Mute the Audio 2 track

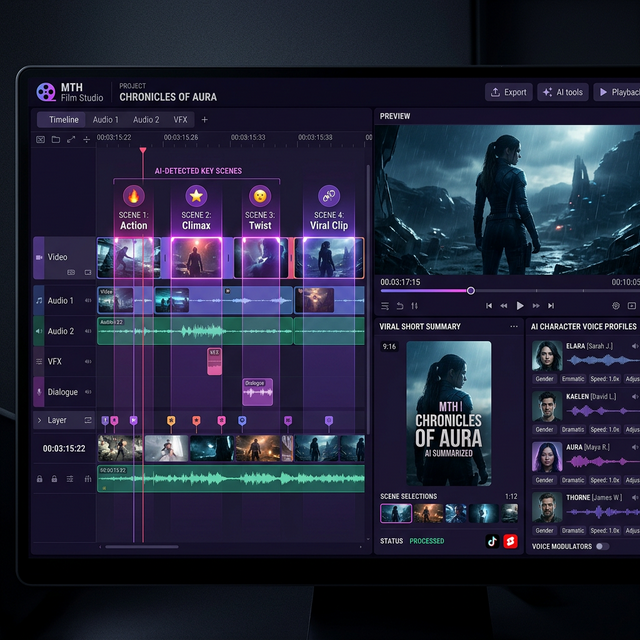(x=88, y=331)
